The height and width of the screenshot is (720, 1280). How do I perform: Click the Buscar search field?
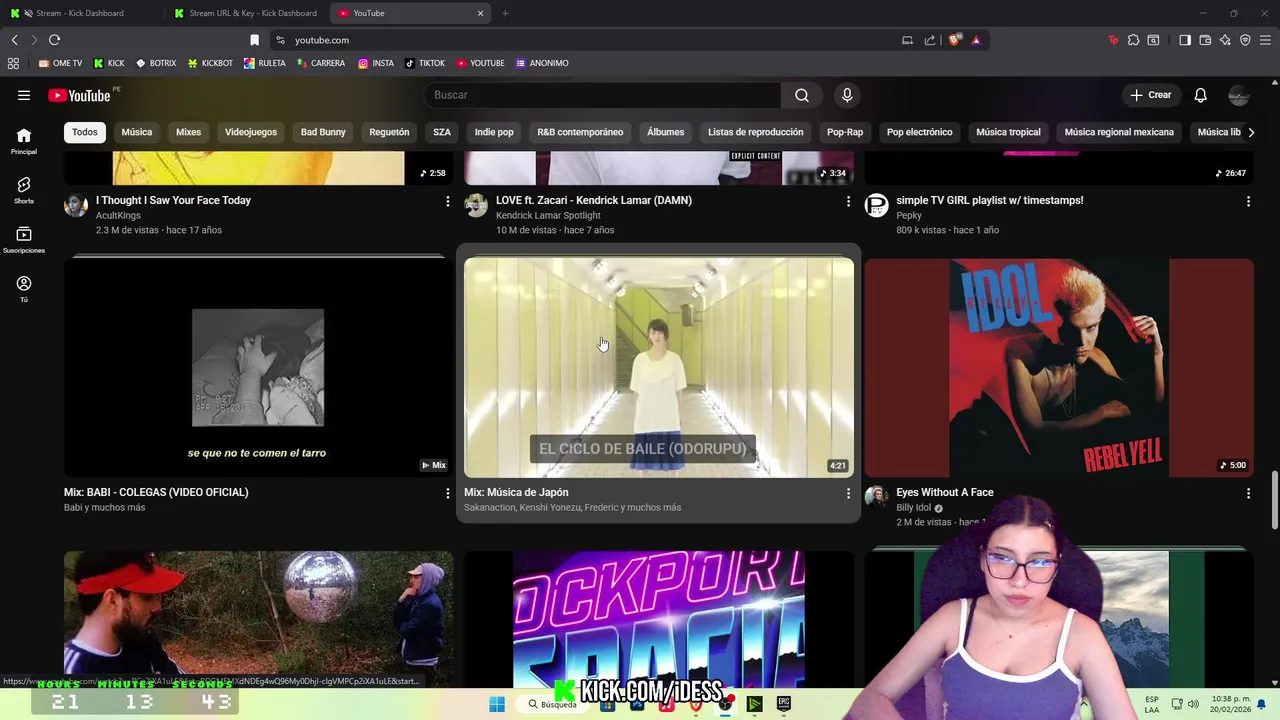pyautogui.click(x=602, y=95)
